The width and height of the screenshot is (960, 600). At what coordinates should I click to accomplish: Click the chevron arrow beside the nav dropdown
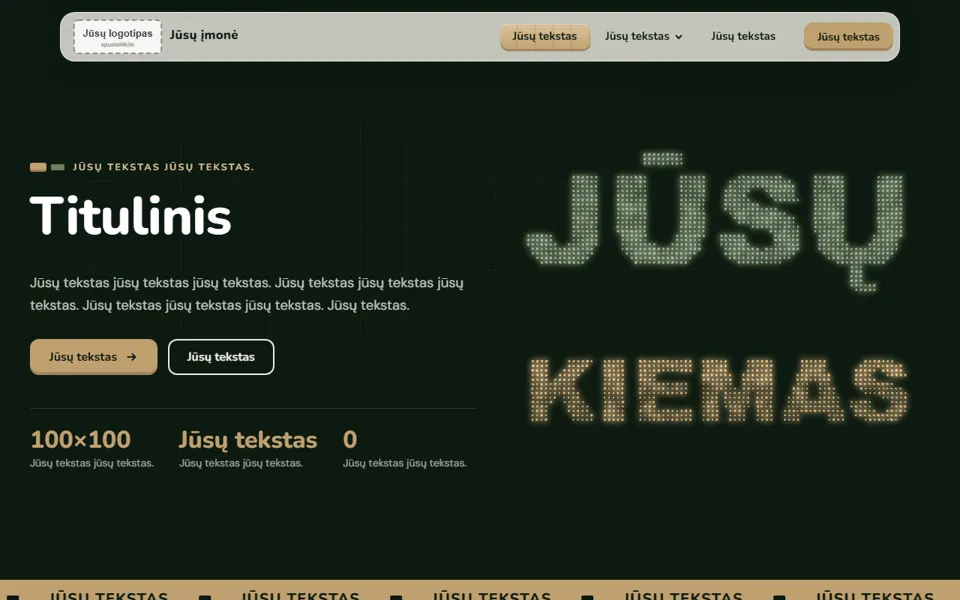tap(678, 37)
